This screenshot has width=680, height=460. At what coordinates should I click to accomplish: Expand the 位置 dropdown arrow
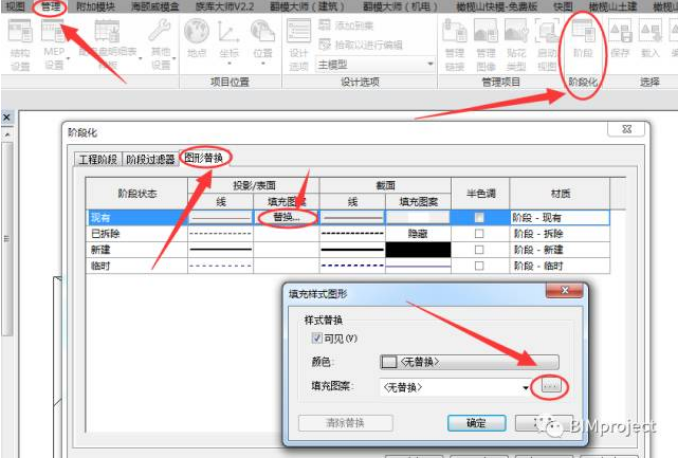[x=263, y=63]
